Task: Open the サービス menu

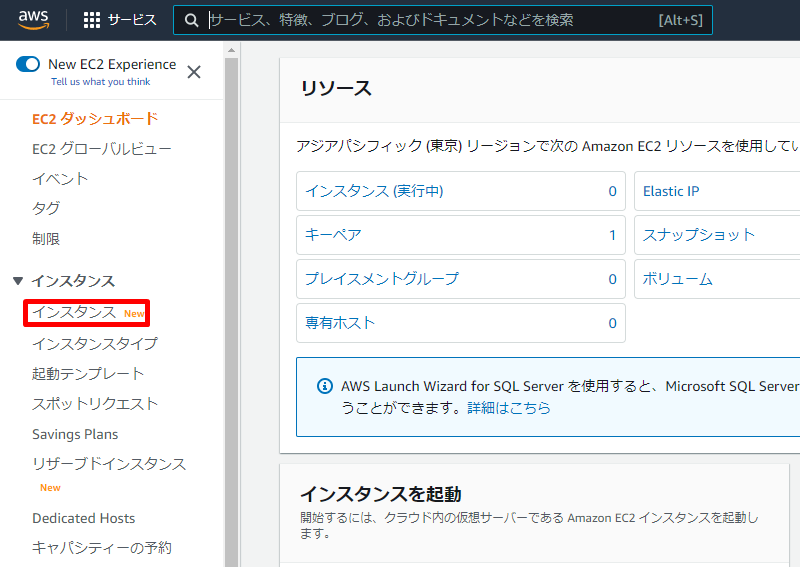Action: [132, 20]
